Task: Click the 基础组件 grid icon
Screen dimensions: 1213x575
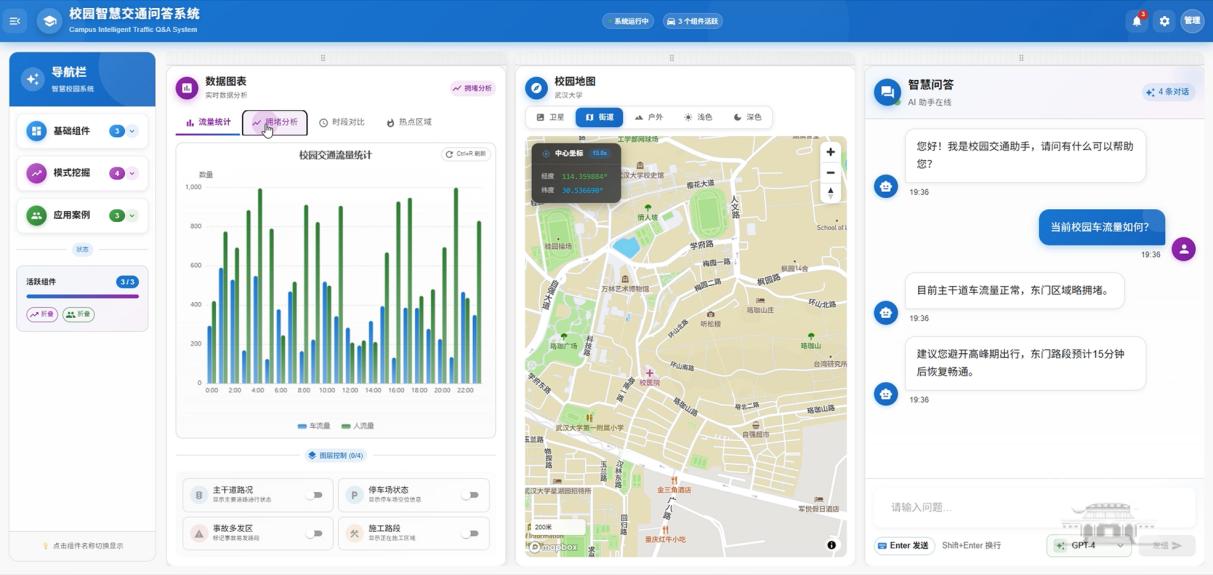Action: tap(37, 131)
